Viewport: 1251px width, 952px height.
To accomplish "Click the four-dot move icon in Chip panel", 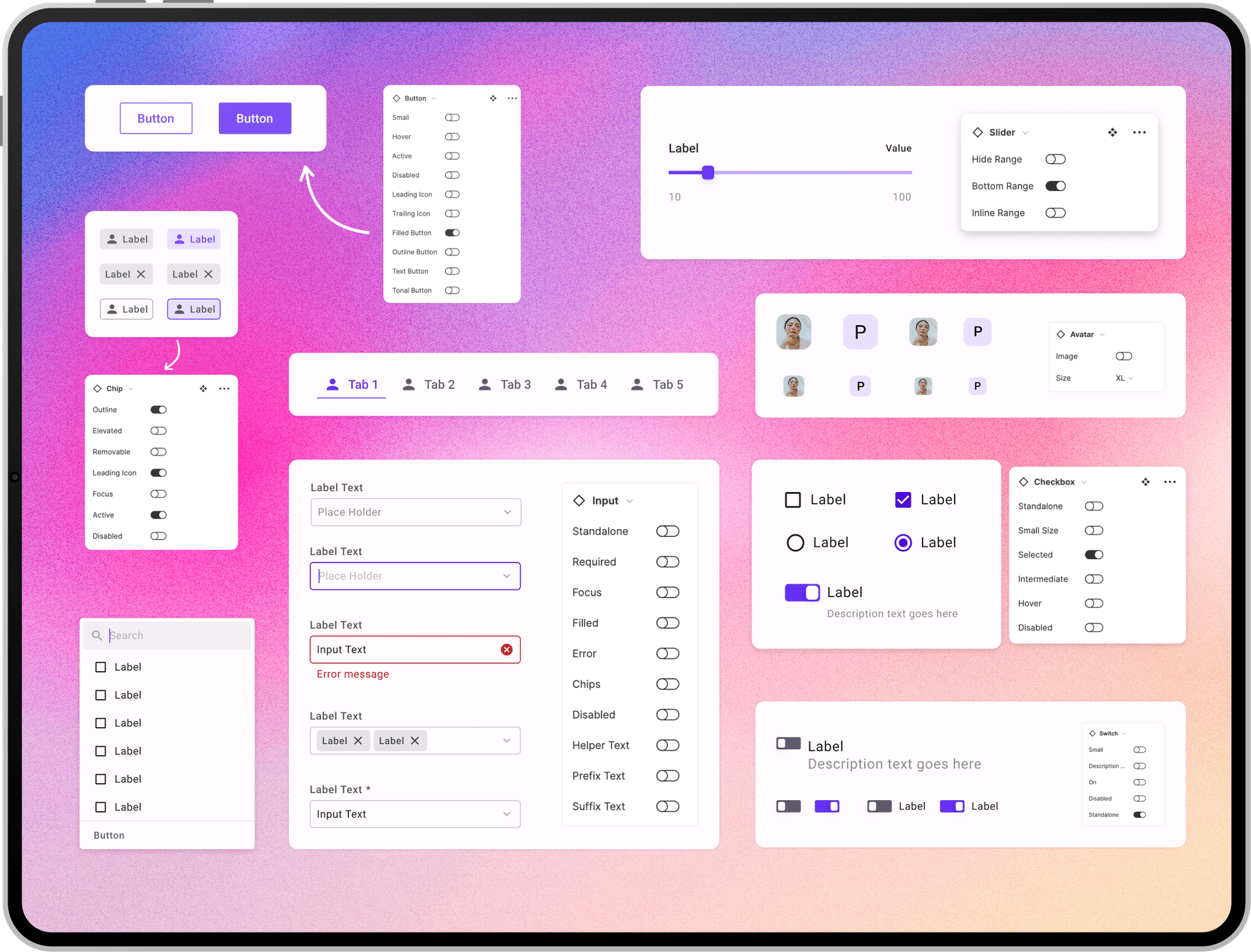I will click(x=203, y=388).
